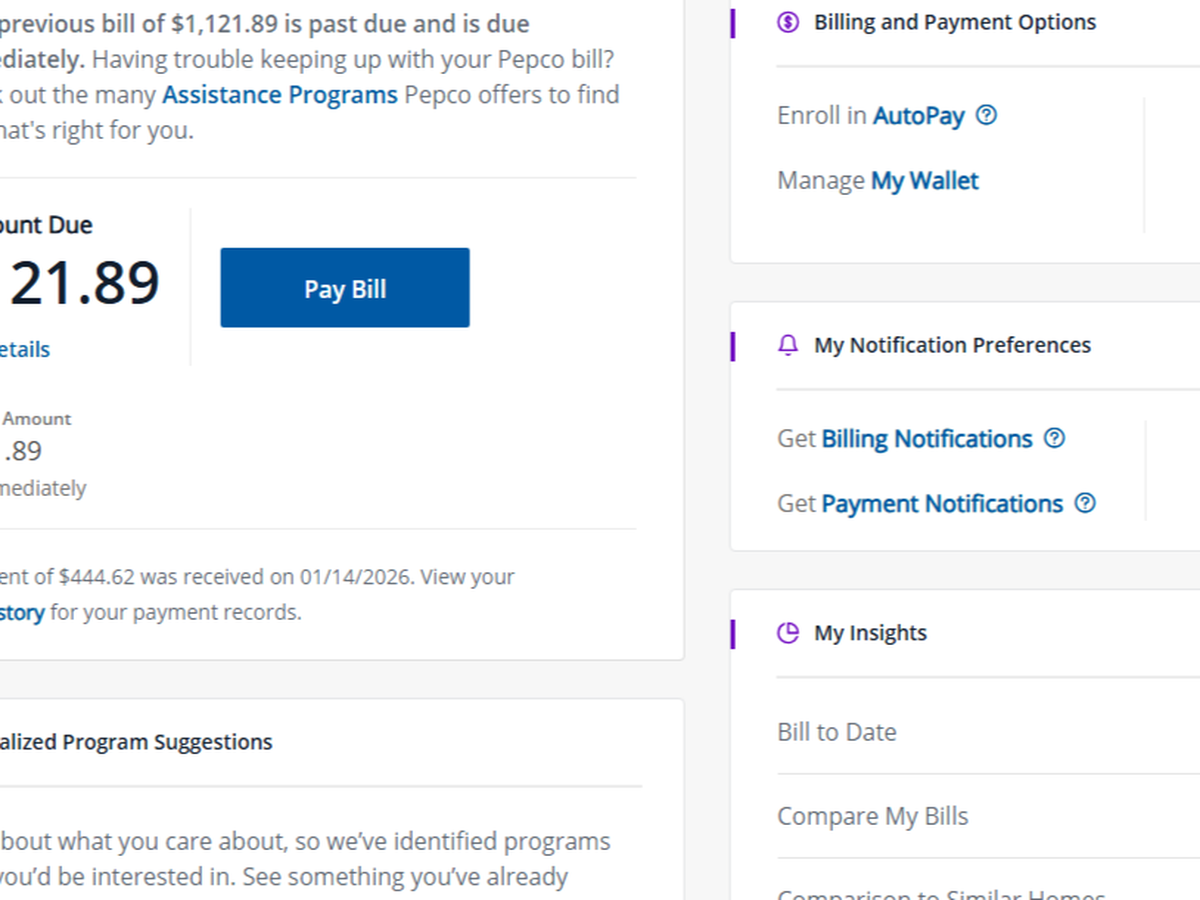Click the notification bell icon
The width and height of the screenshot is (1200, 900).
coord(788,345)
